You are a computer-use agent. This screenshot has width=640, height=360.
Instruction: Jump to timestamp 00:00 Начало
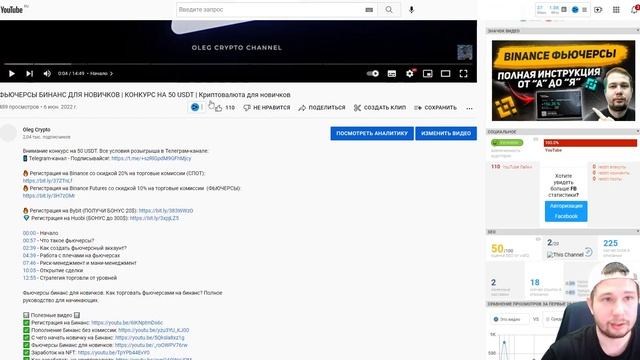[x=29, y=233]
